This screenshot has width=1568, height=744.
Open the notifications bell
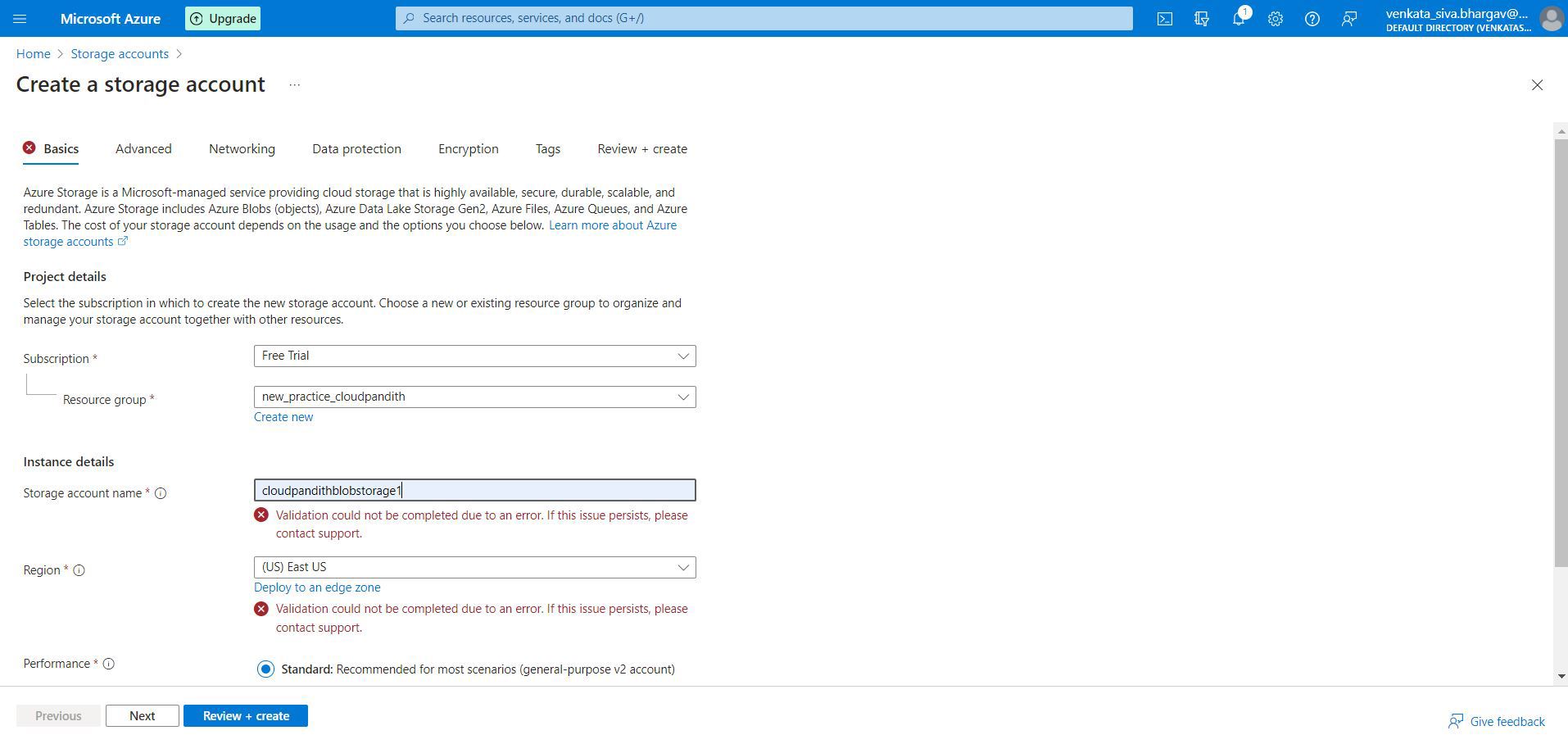[1239, 18]
